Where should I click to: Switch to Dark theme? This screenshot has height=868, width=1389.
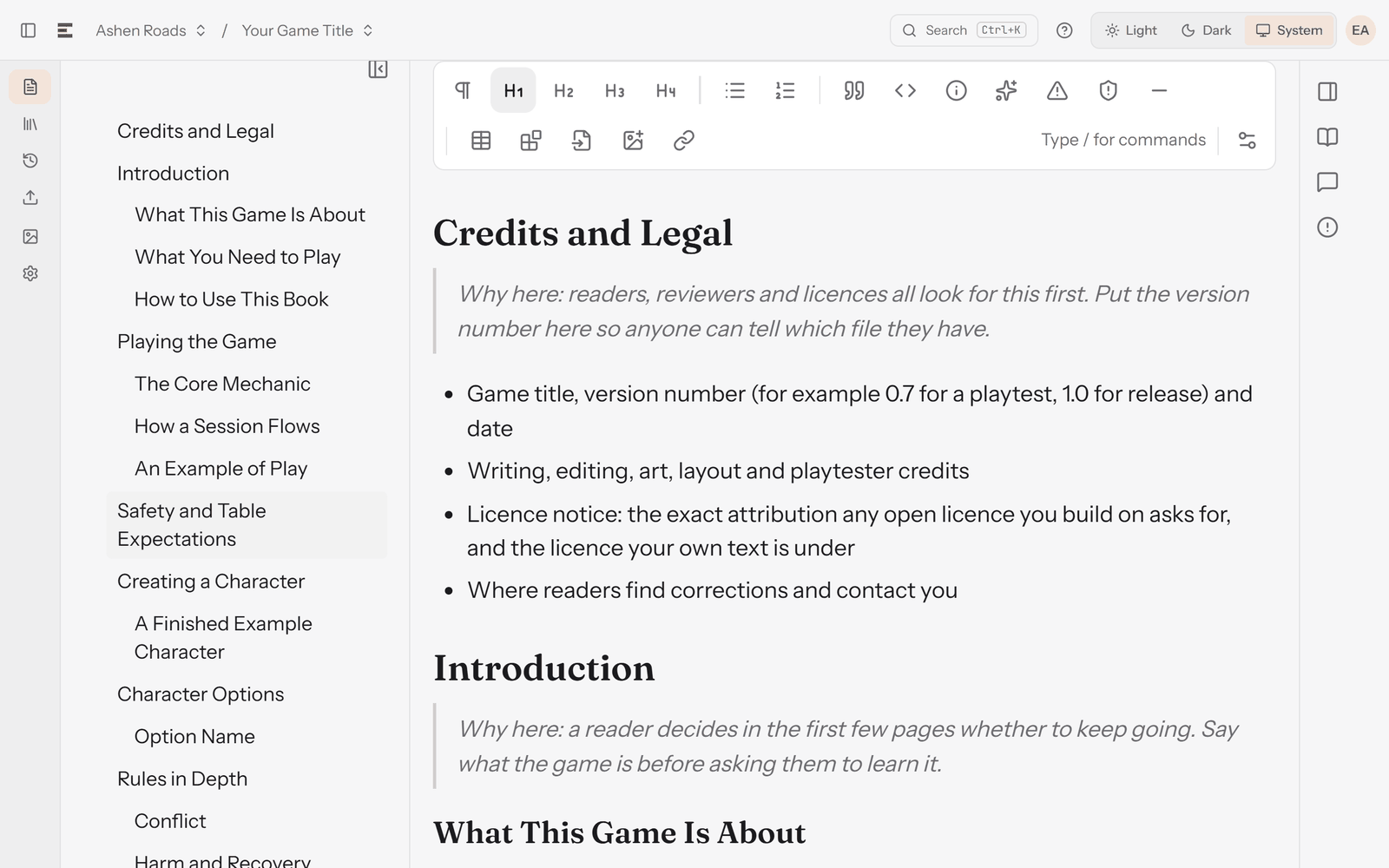point(1206,30)
